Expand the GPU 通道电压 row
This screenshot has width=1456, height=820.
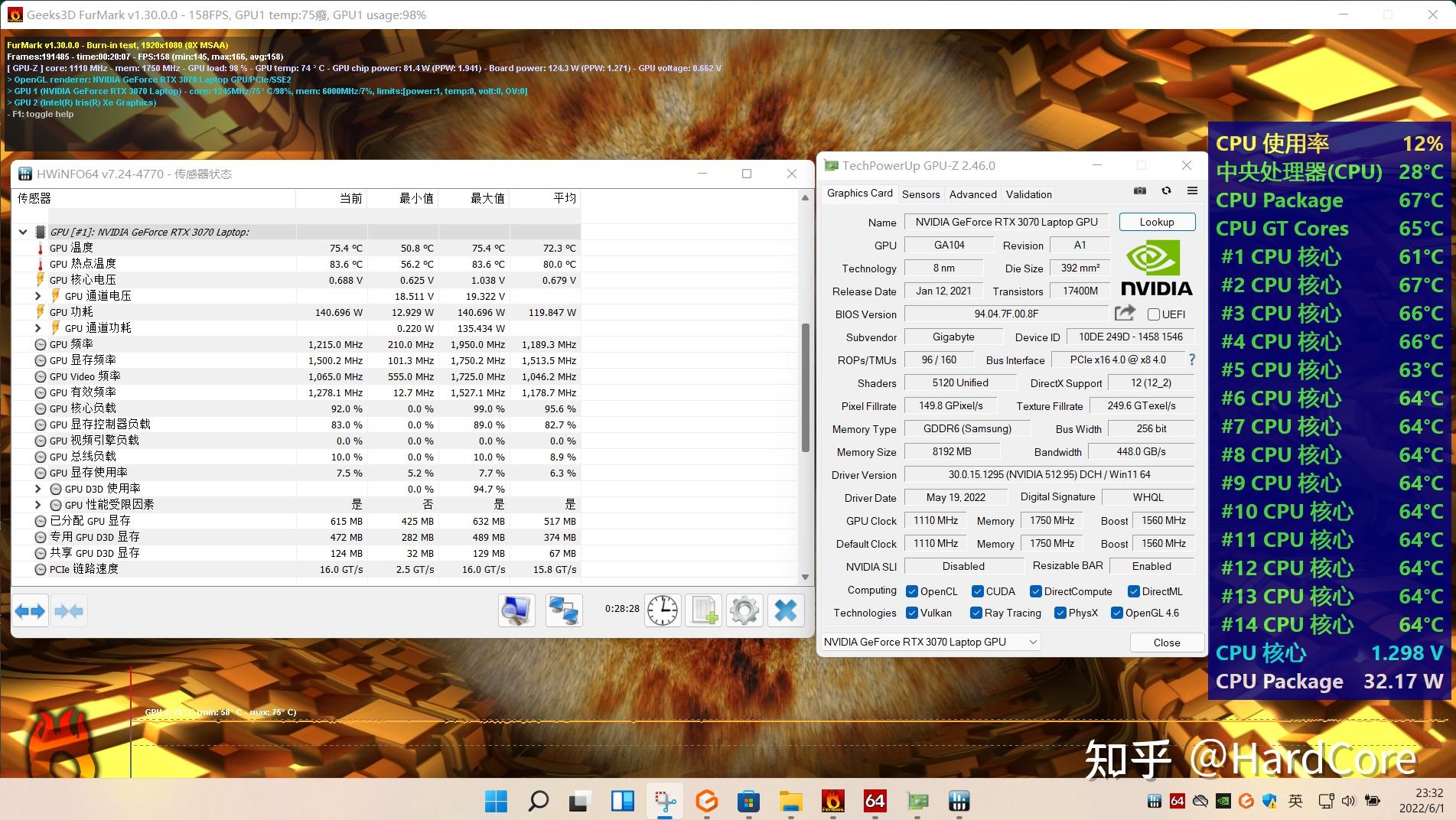pos(38,295)
